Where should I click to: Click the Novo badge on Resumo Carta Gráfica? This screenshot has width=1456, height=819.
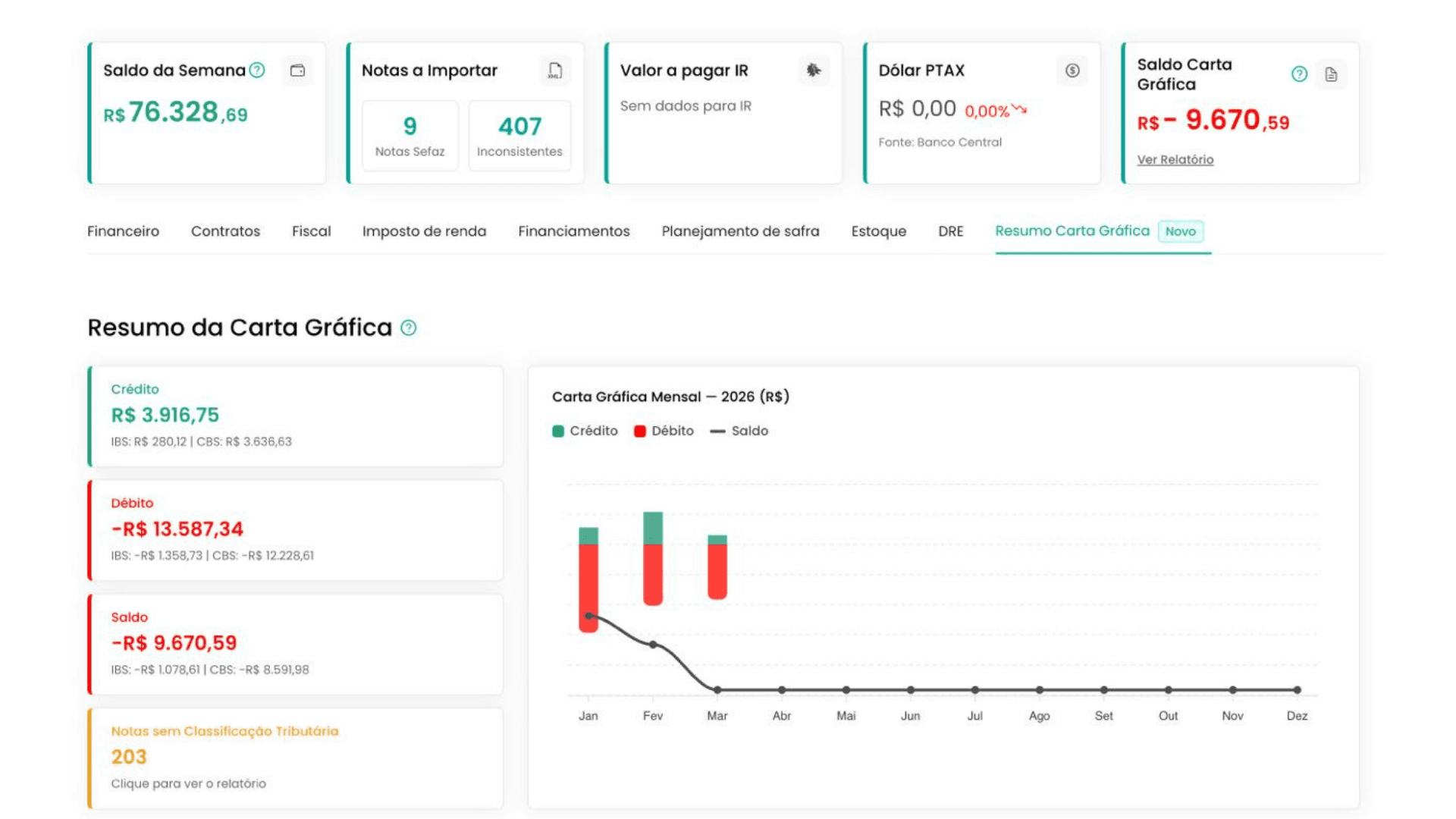pyautogui.click(x=1181, y=231)
